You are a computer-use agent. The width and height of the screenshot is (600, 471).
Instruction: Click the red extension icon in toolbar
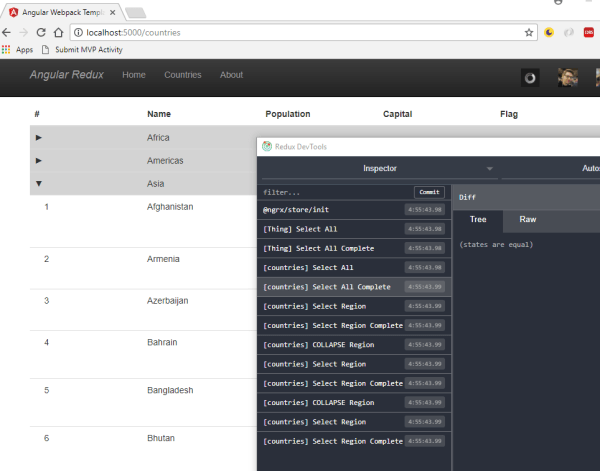click(589, 32)
